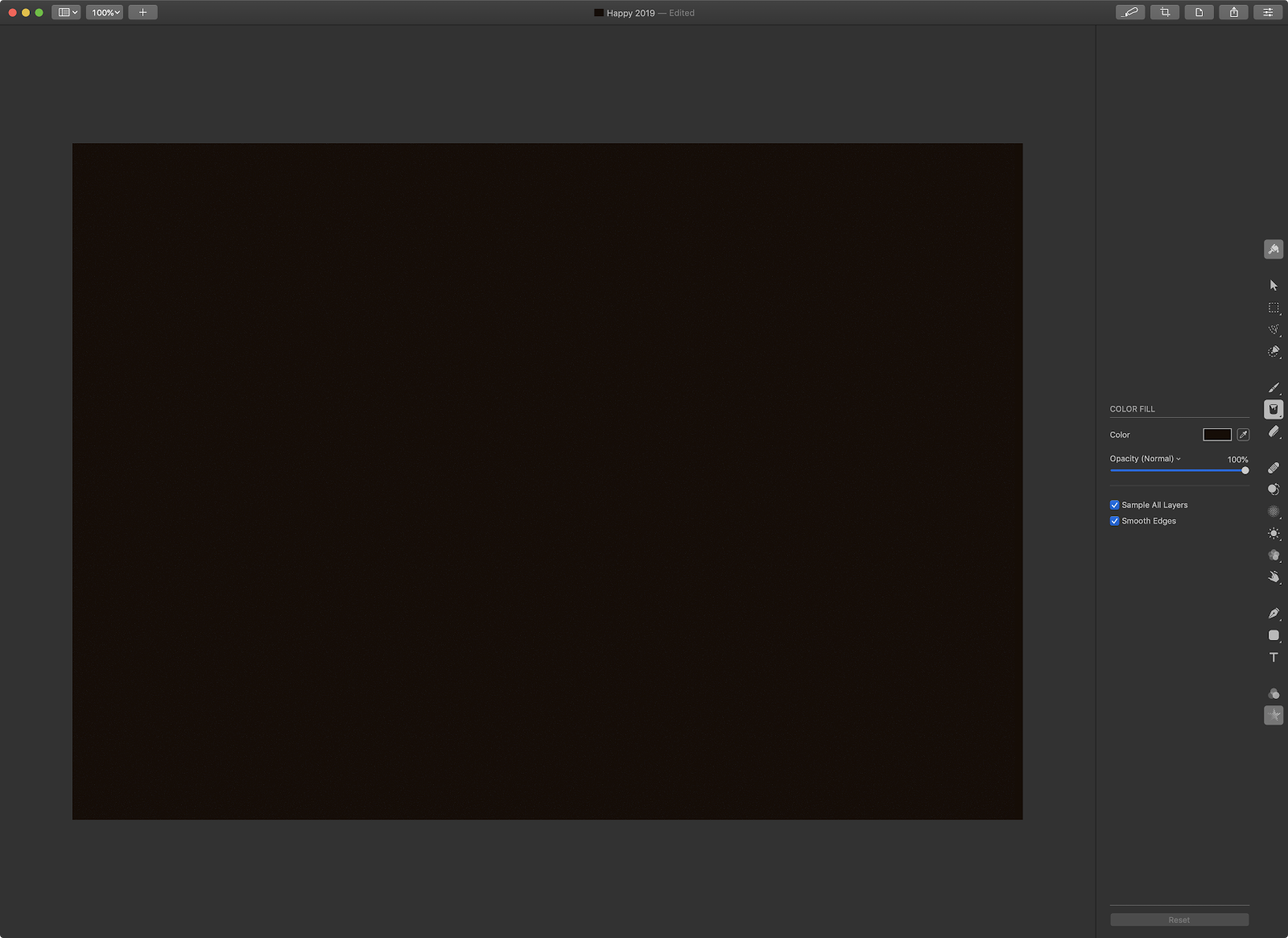The image size is (1288, 938).
Task: Open the Color fill swatch
Action: point(1217,435)
